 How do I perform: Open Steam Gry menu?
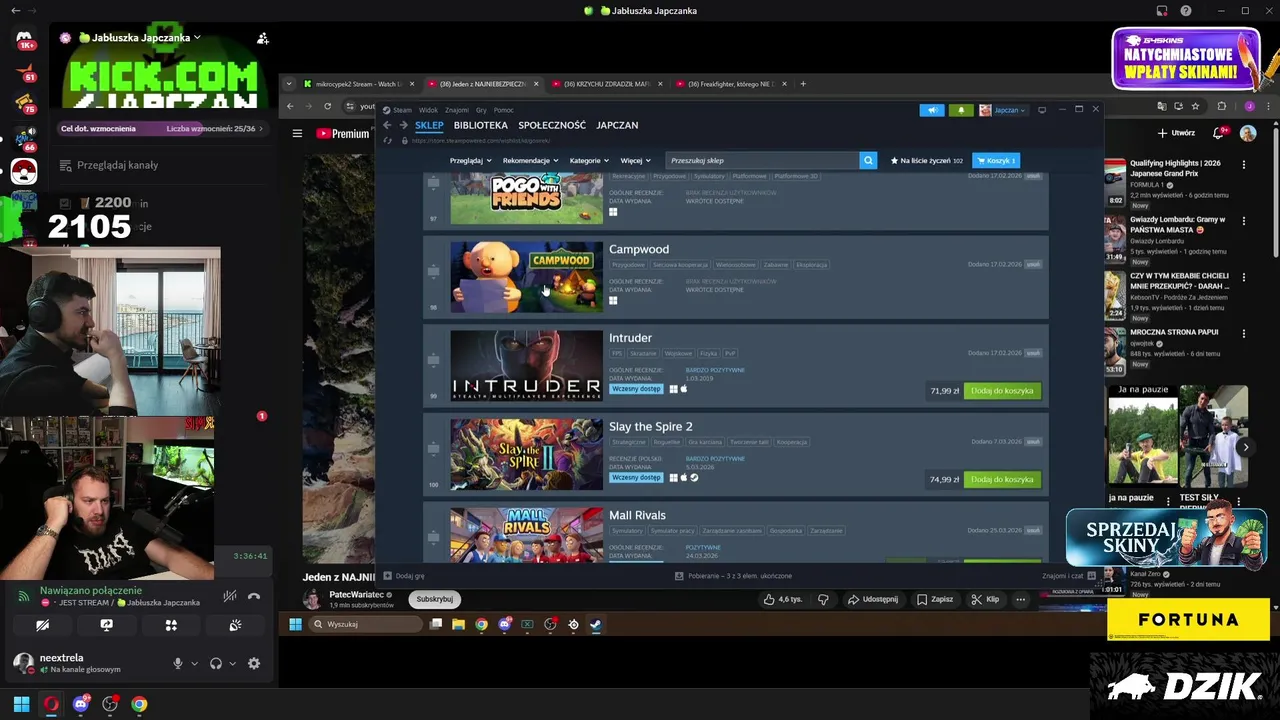coord(481,110)
